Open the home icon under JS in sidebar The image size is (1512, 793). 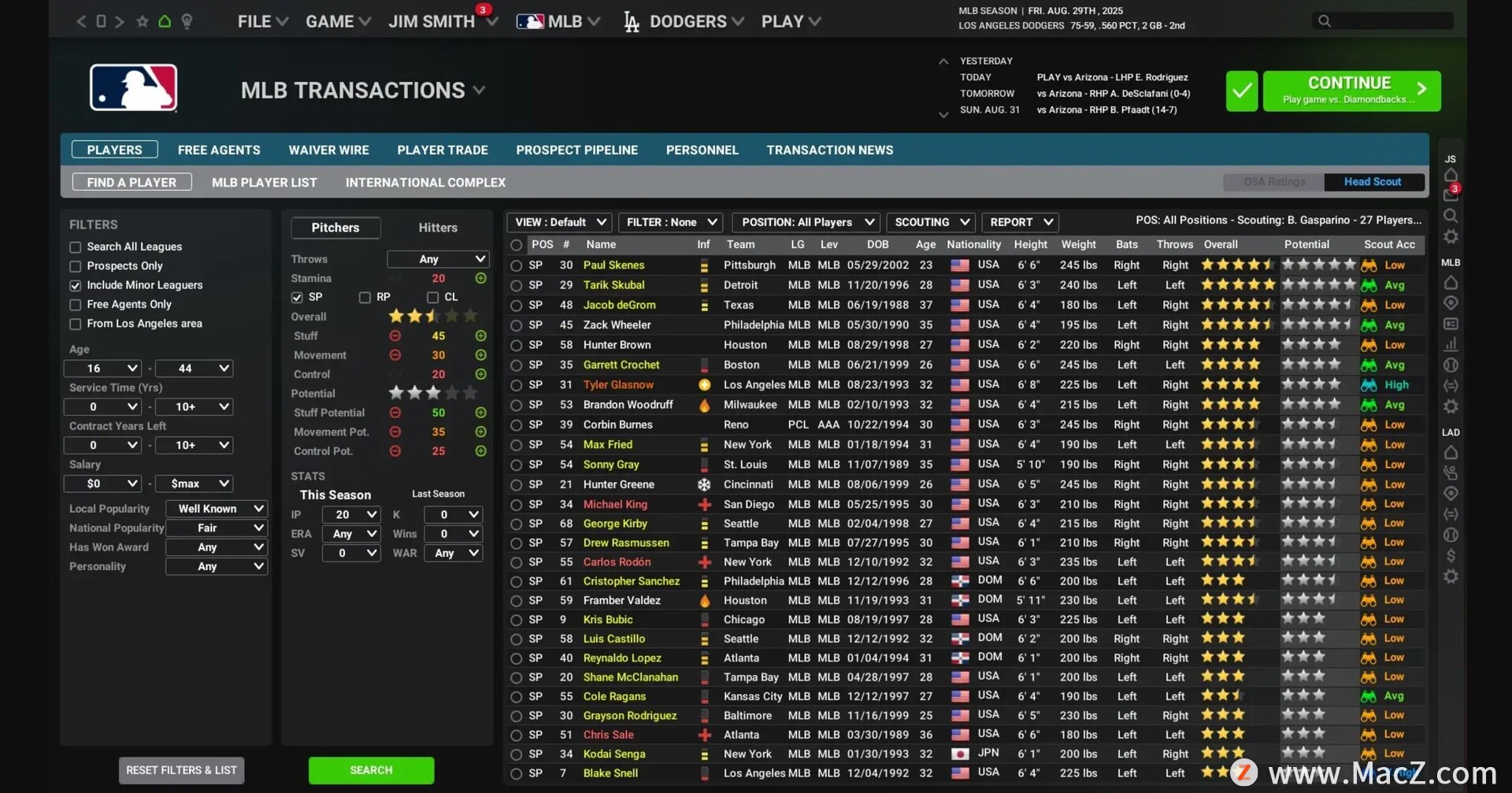click(1451, 175)
